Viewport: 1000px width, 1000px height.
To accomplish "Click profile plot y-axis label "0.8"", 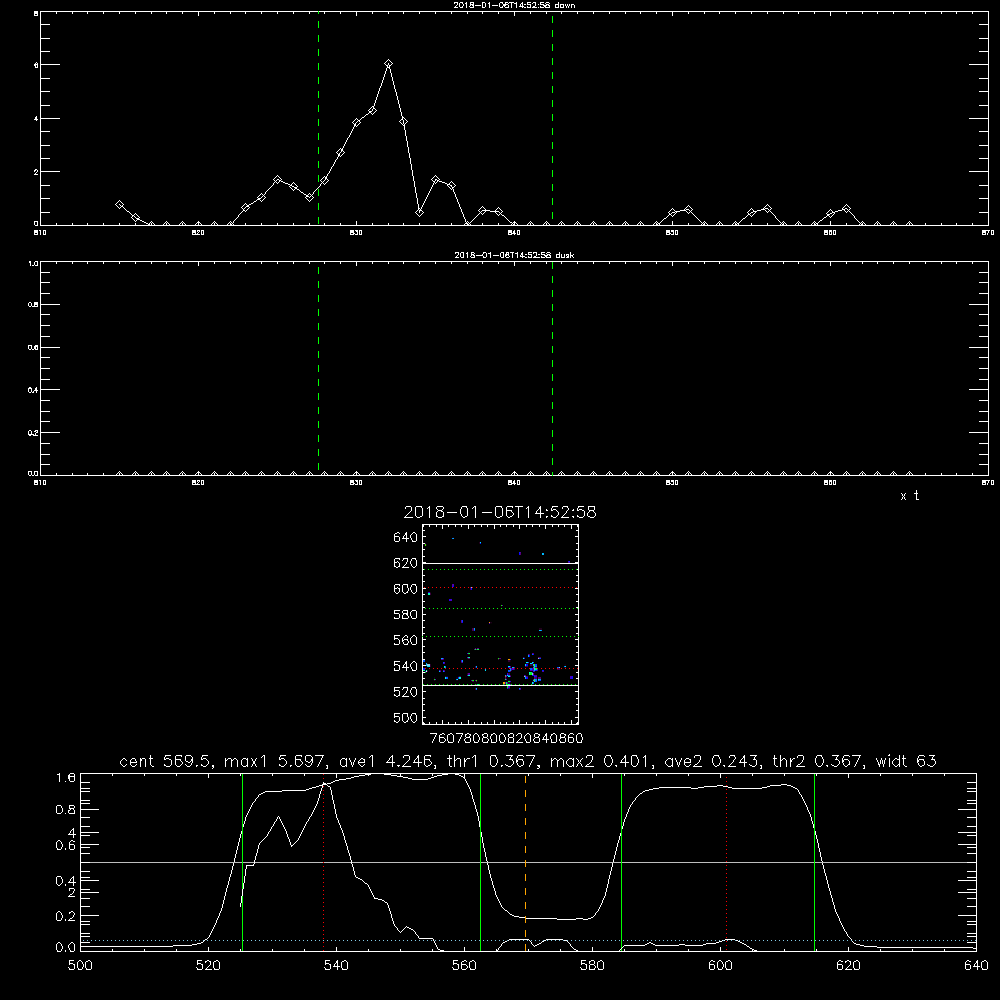I will pos(66,810).
